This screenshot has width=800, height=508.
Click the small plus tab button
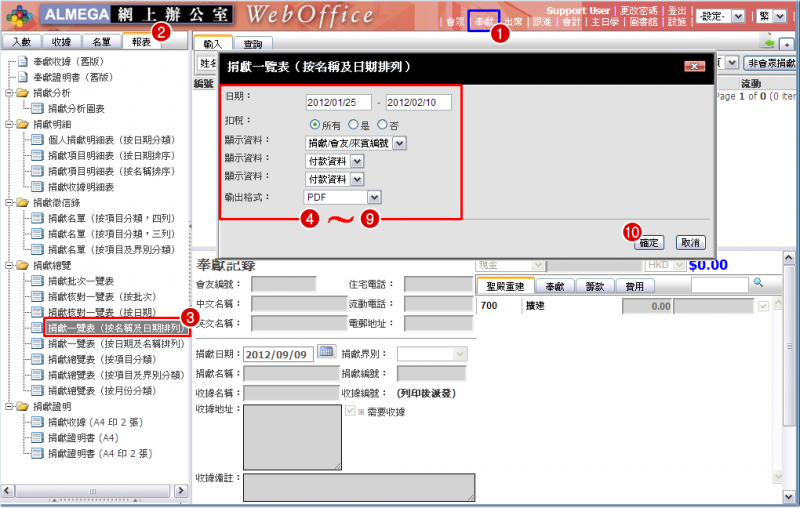tap(788, 44)
